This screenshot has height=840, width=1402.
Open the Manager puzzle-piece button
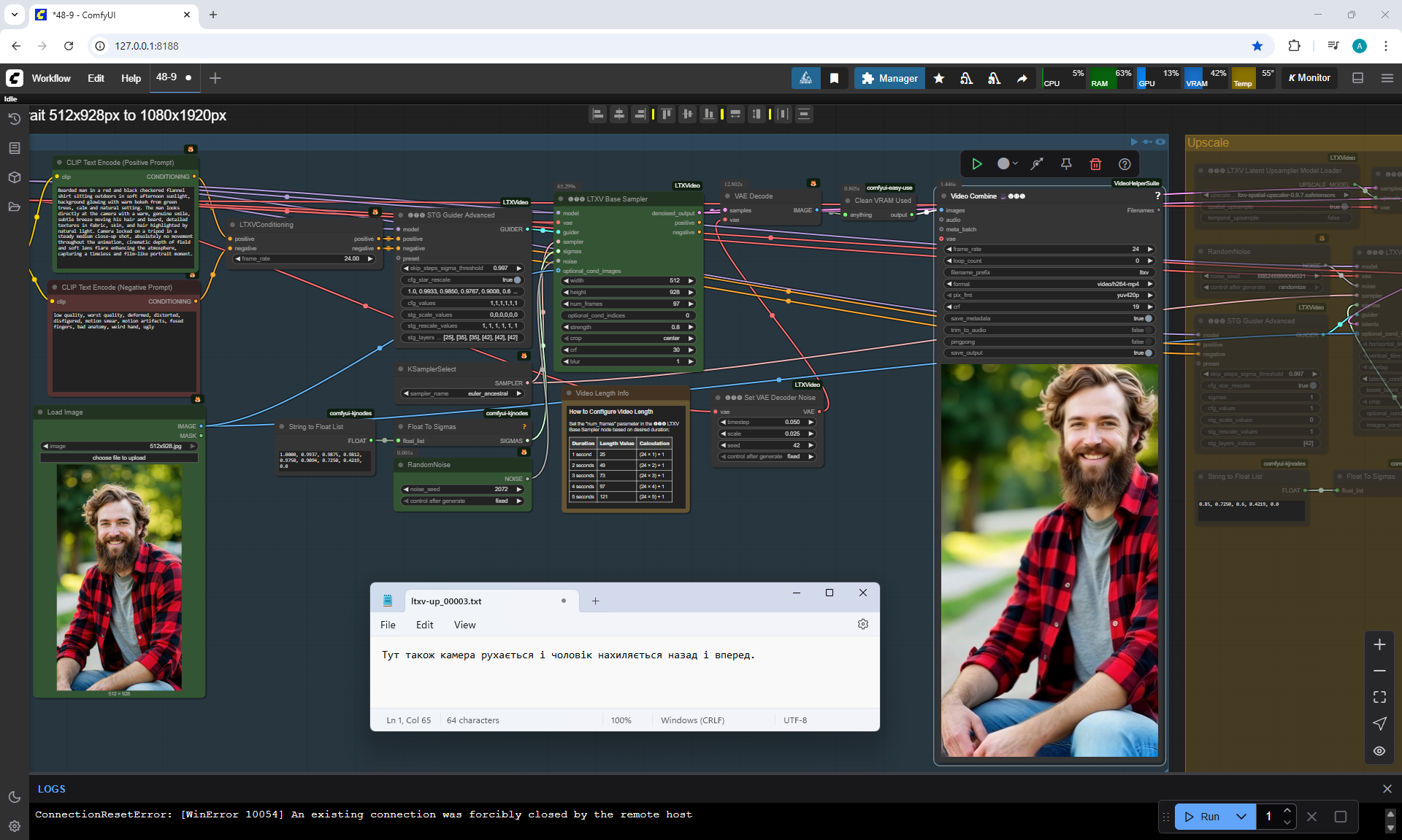[x=889, y=78]
